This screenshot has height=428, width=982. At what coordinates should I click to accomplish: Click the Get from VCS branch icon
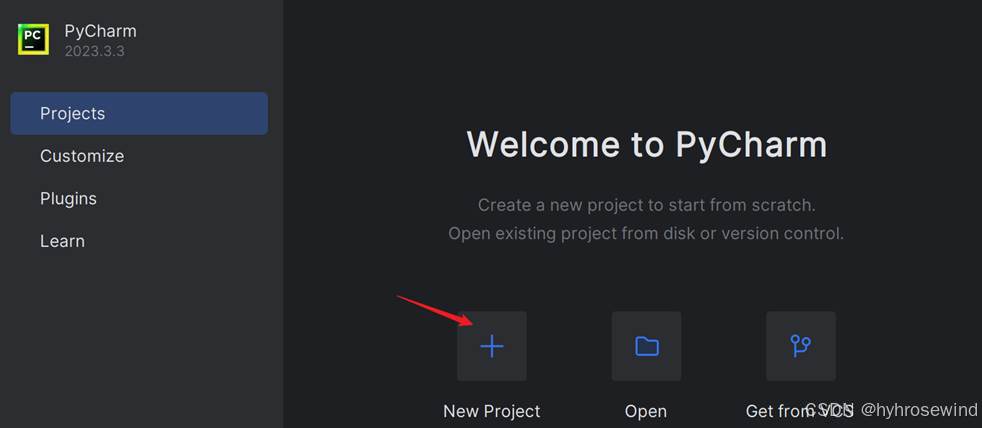[800, 346]
